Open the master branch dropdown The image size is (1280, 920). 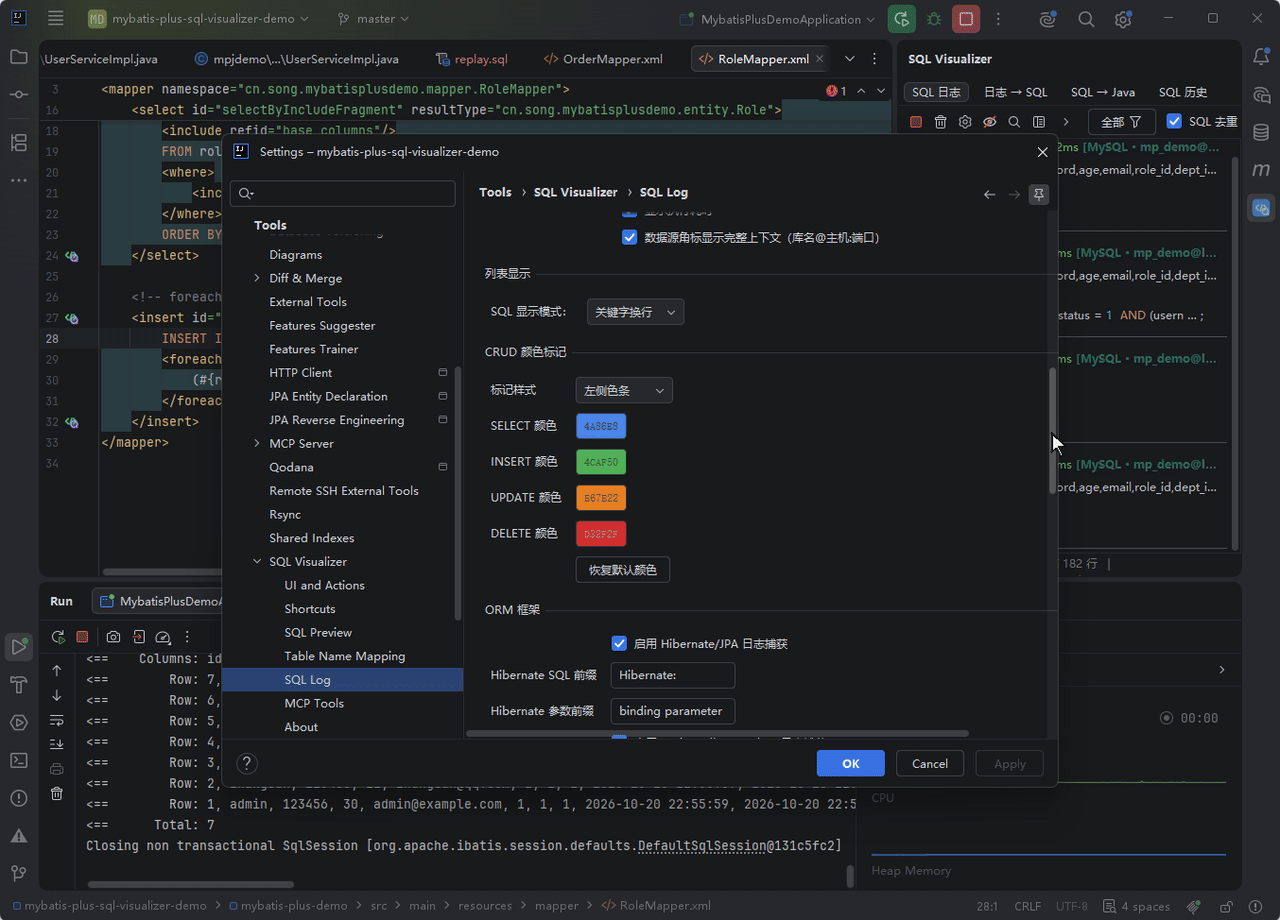click(x=374, y=19)
